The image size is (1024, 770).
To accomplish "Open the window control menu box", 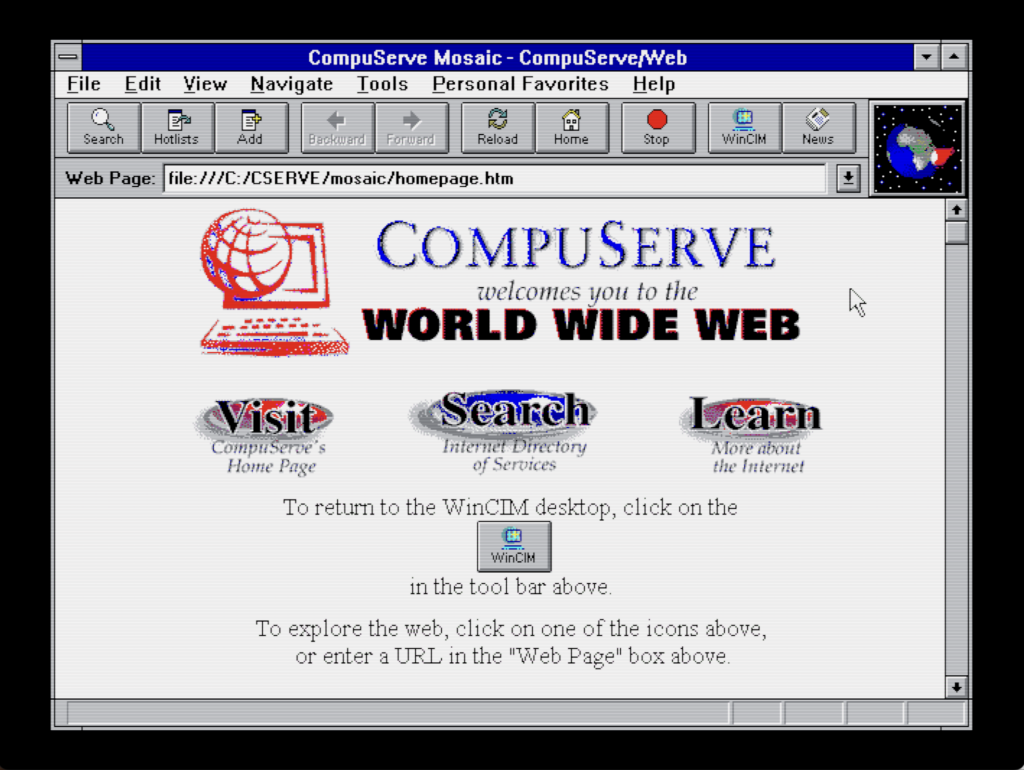I will 68,57.
